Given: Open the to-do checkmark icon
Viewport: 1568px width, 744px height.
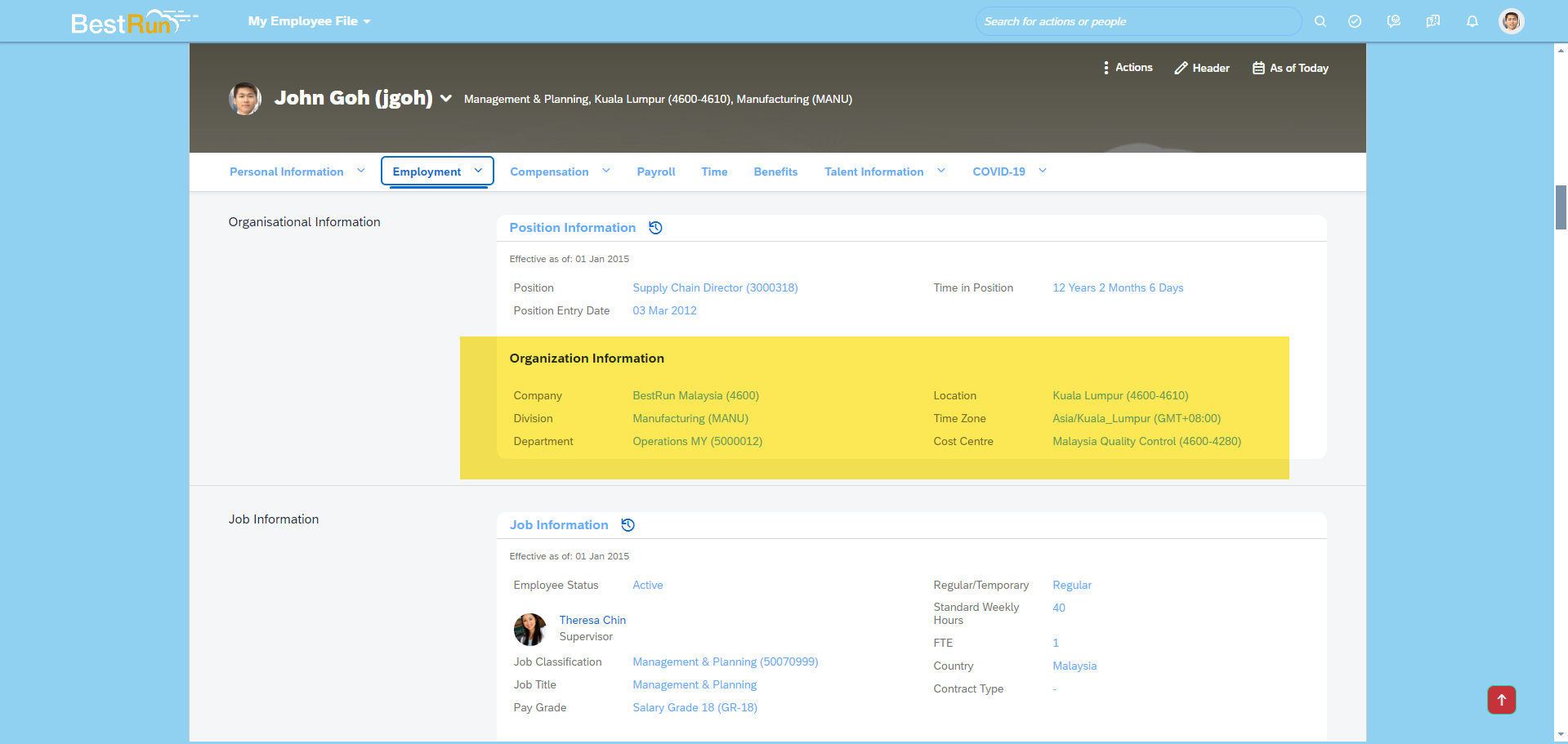Looking at the screenshot, I should coord(1355,21).
